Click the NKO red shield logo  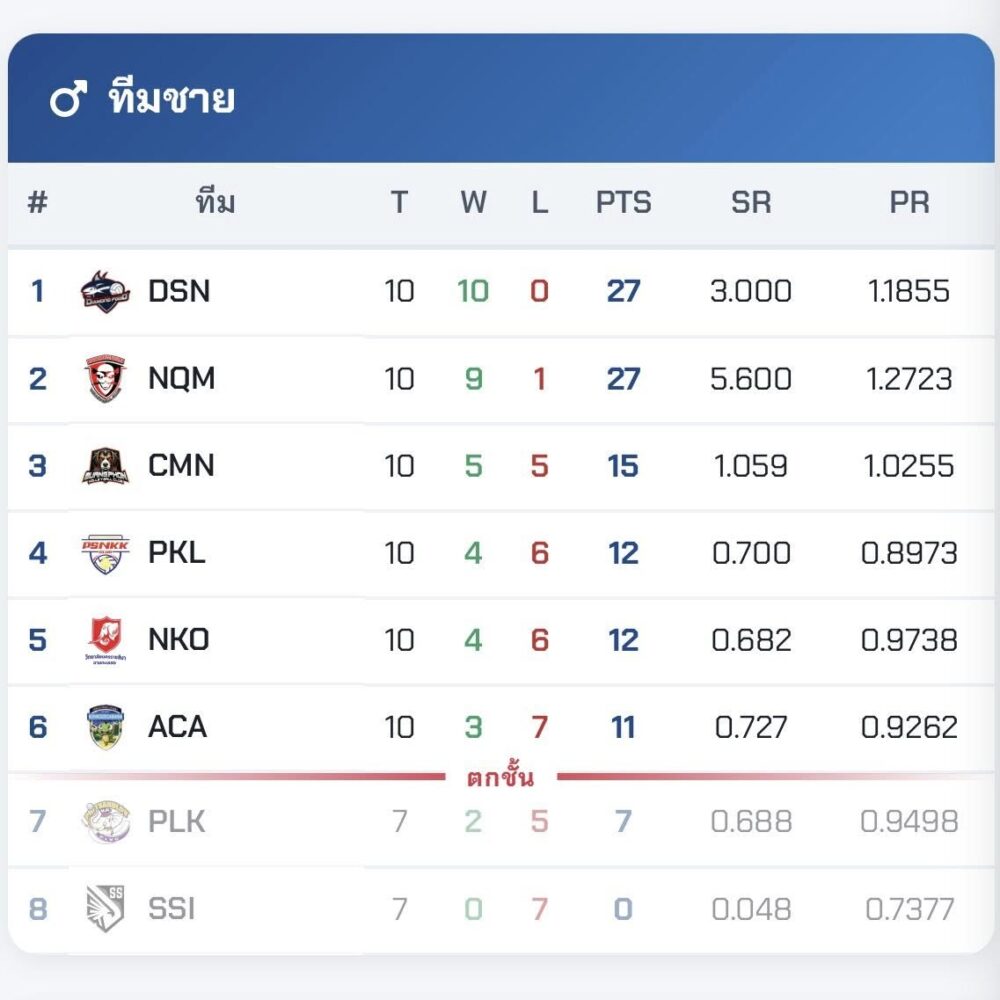[105, 641]
